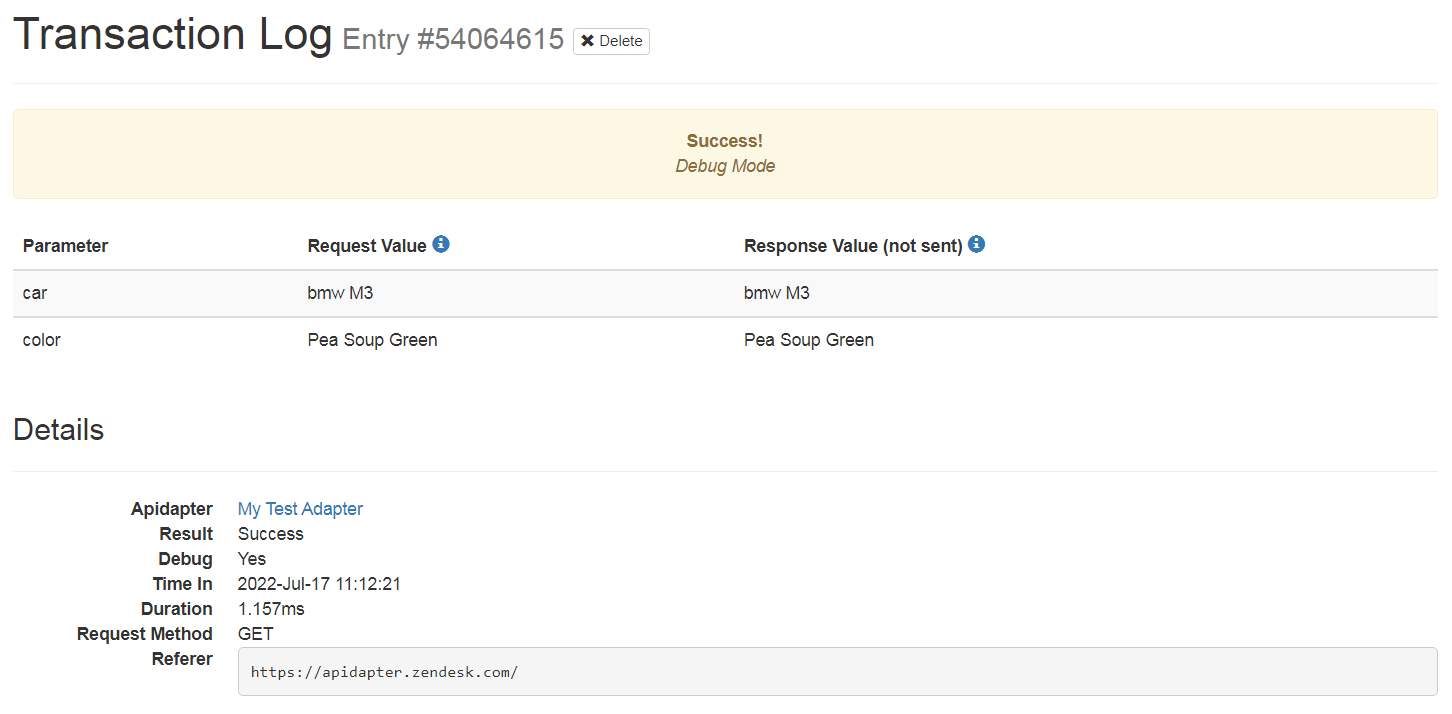Click the 'Pea Soup Green' request value

pos(372,340)
